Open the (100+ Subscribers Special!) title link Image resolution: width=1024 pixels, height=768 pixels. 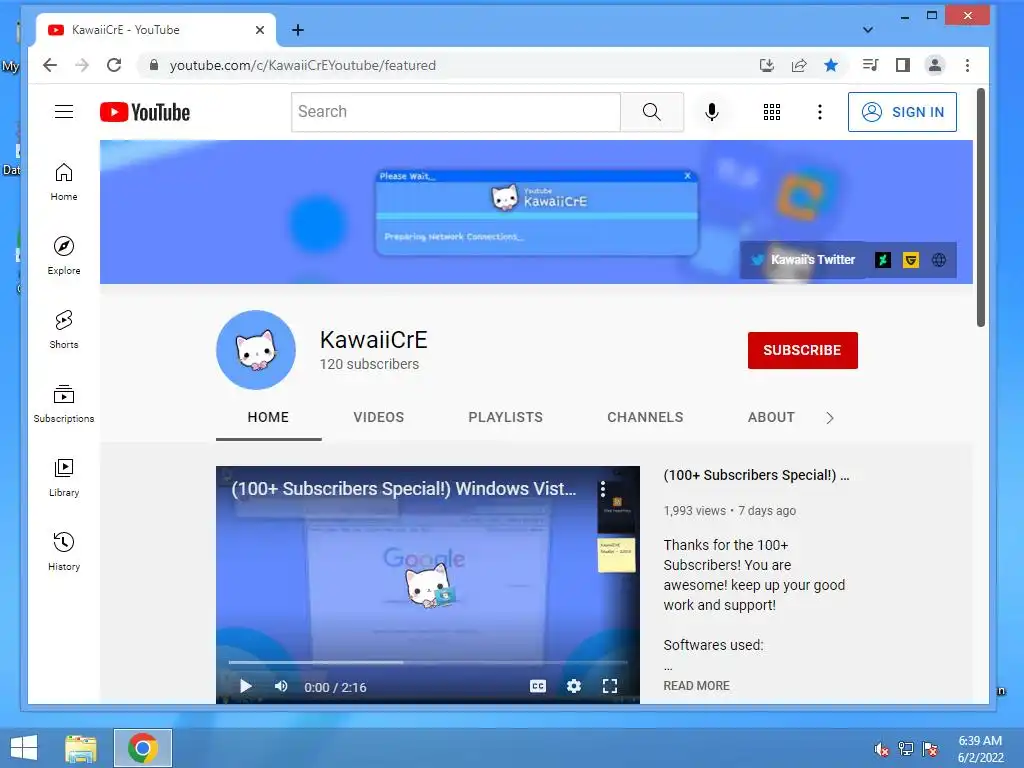[756, 475]
